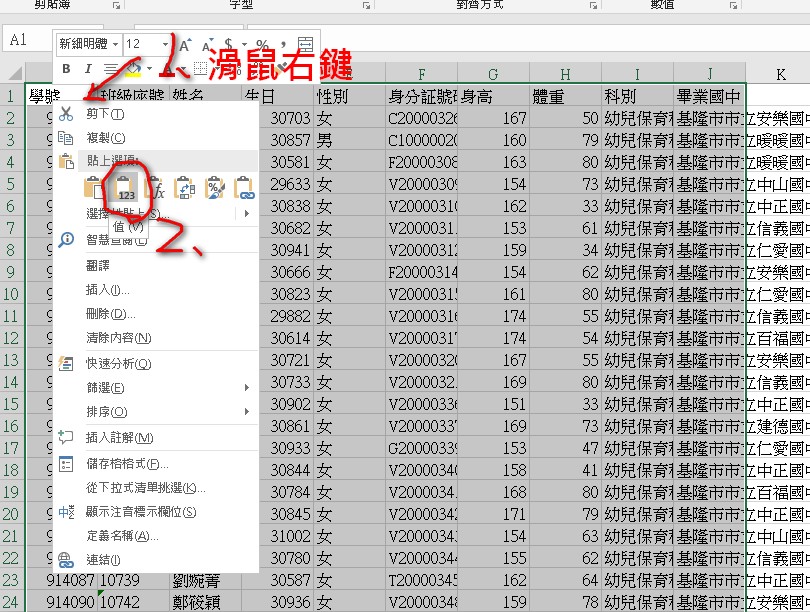Click the percent style icon
Image resolution: width=810 pixels, height=612 pixels.
(x=260, y=44)
